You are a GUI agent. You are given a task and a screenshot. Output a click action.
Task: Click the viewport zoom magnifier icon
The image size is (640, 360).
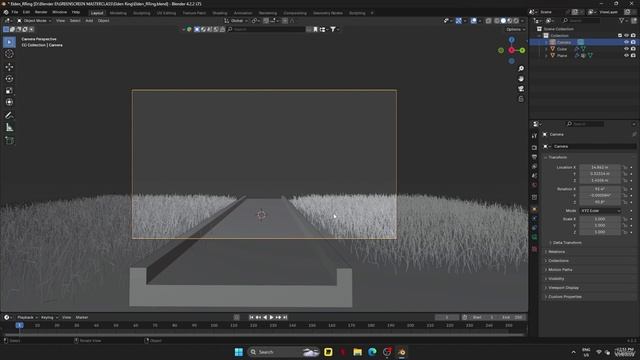coord(521,69)
